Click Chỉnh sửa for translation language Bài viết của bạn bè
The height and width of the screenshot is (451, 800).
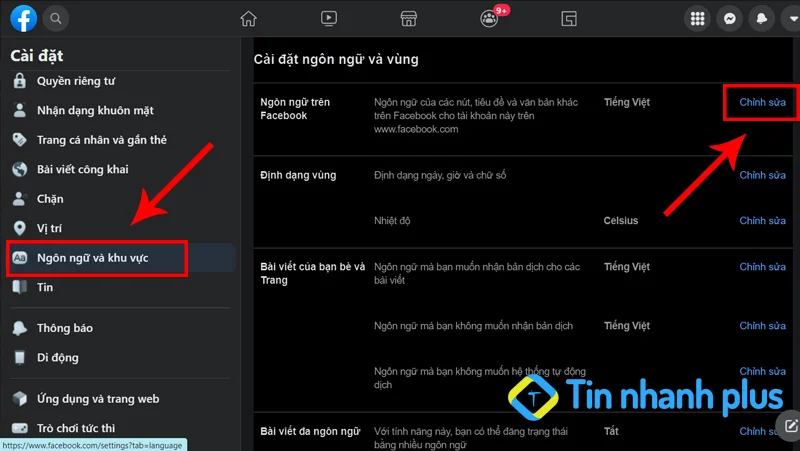[x=762, y=266]
